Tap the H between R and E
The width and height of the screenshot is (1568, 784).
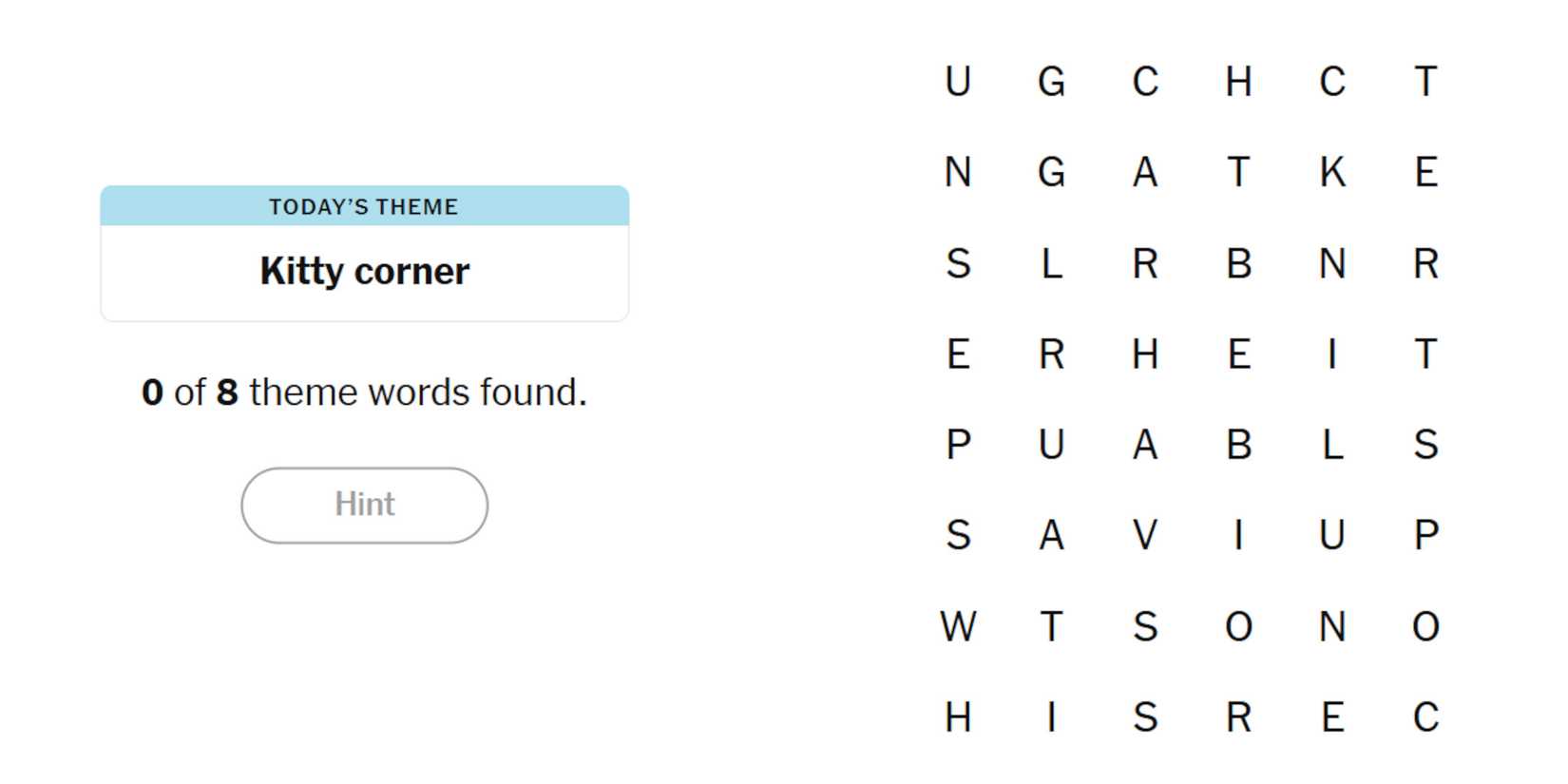point(1145,354)
